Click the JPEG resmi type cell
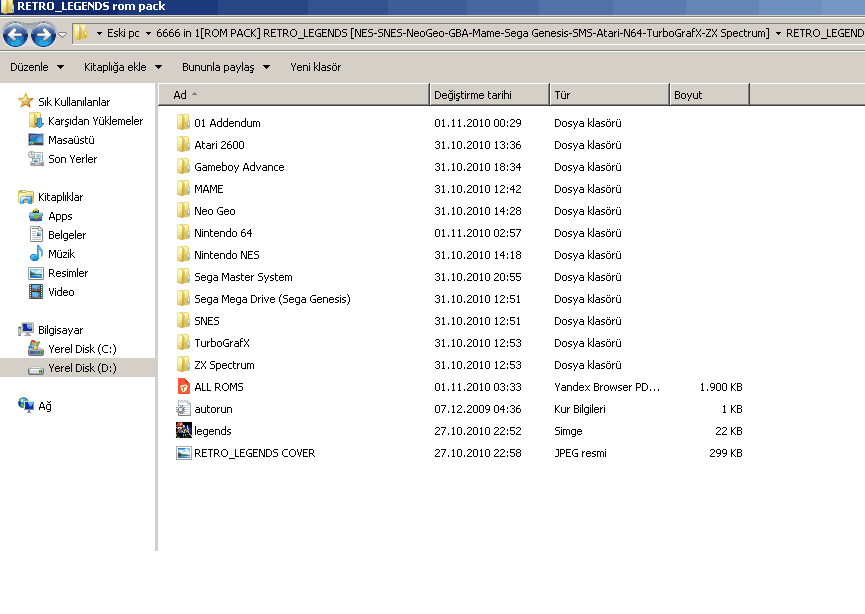The width and height of the screenshot is (865, 614). [580, 453]
